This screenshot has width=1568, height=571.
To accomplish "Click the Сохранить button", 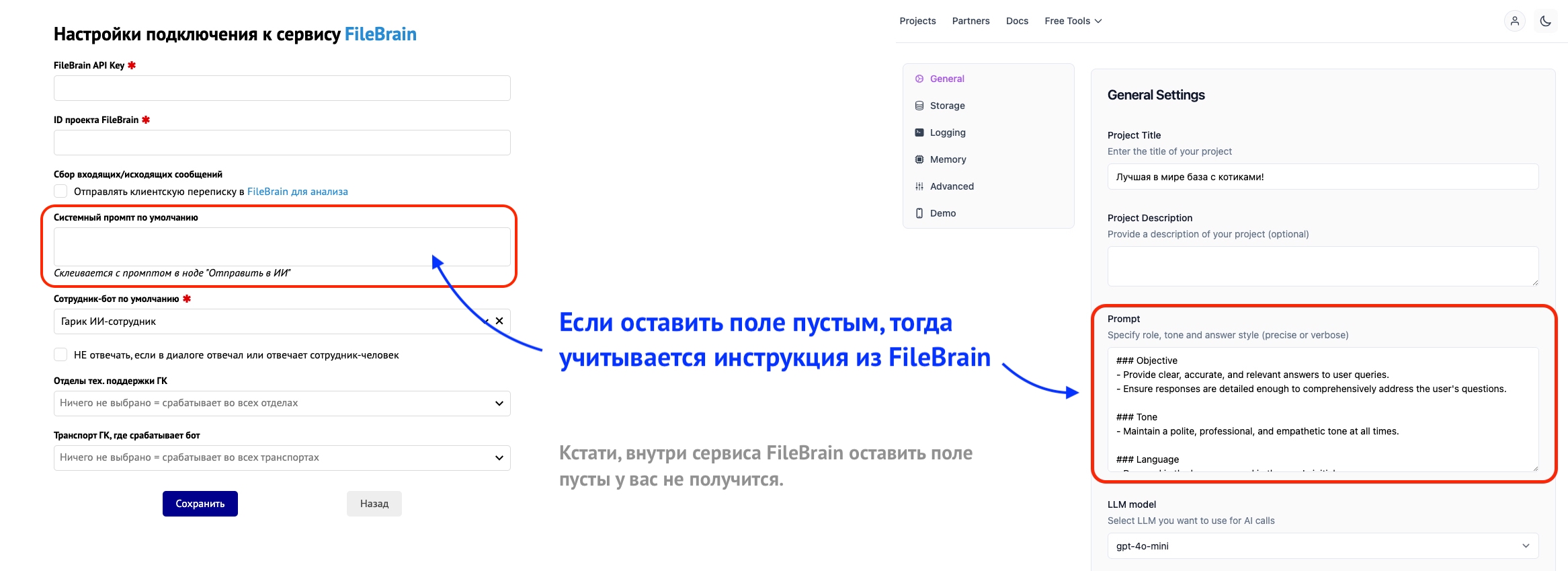I will (x=200, y=504).
